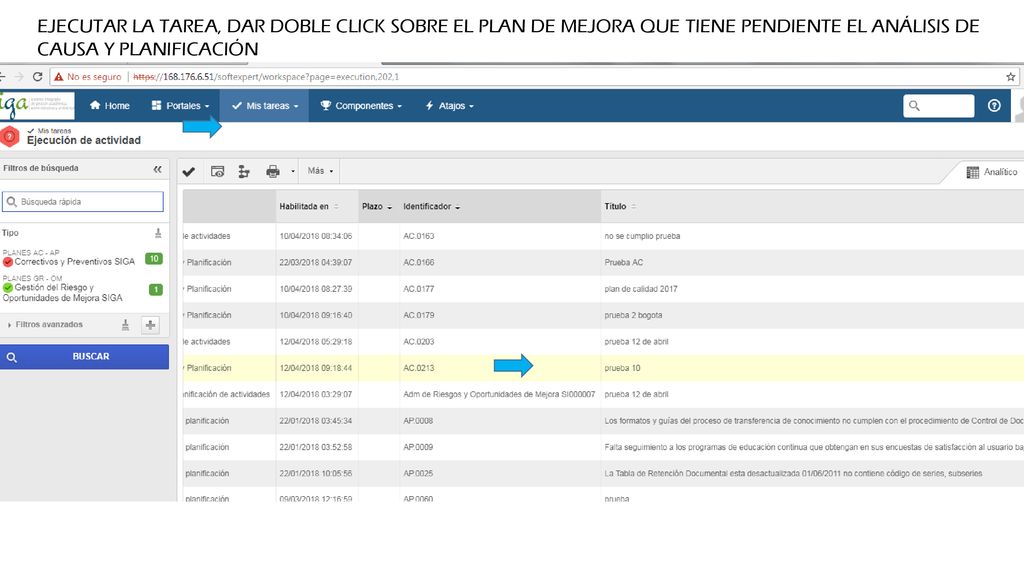Click the Mis tareas breadcrumb label
The image size is (1024, 576).
54,131
